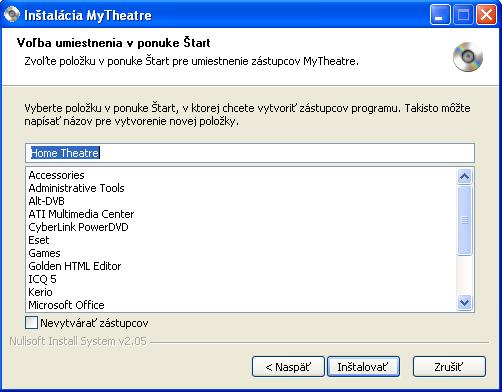
Task: Cancel setup with the Zrušiť button
Action: [x=449, y=367]
